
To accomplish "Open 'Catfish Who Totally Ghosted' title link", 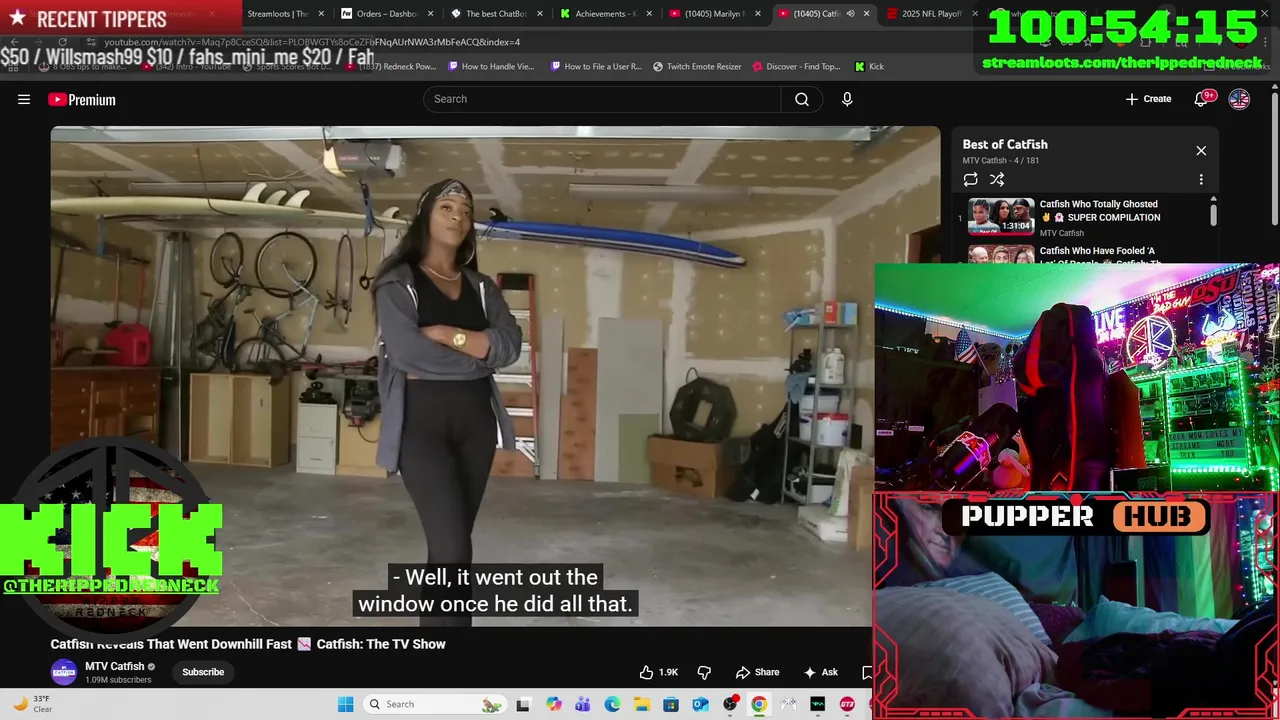I will pos(1100,211).
